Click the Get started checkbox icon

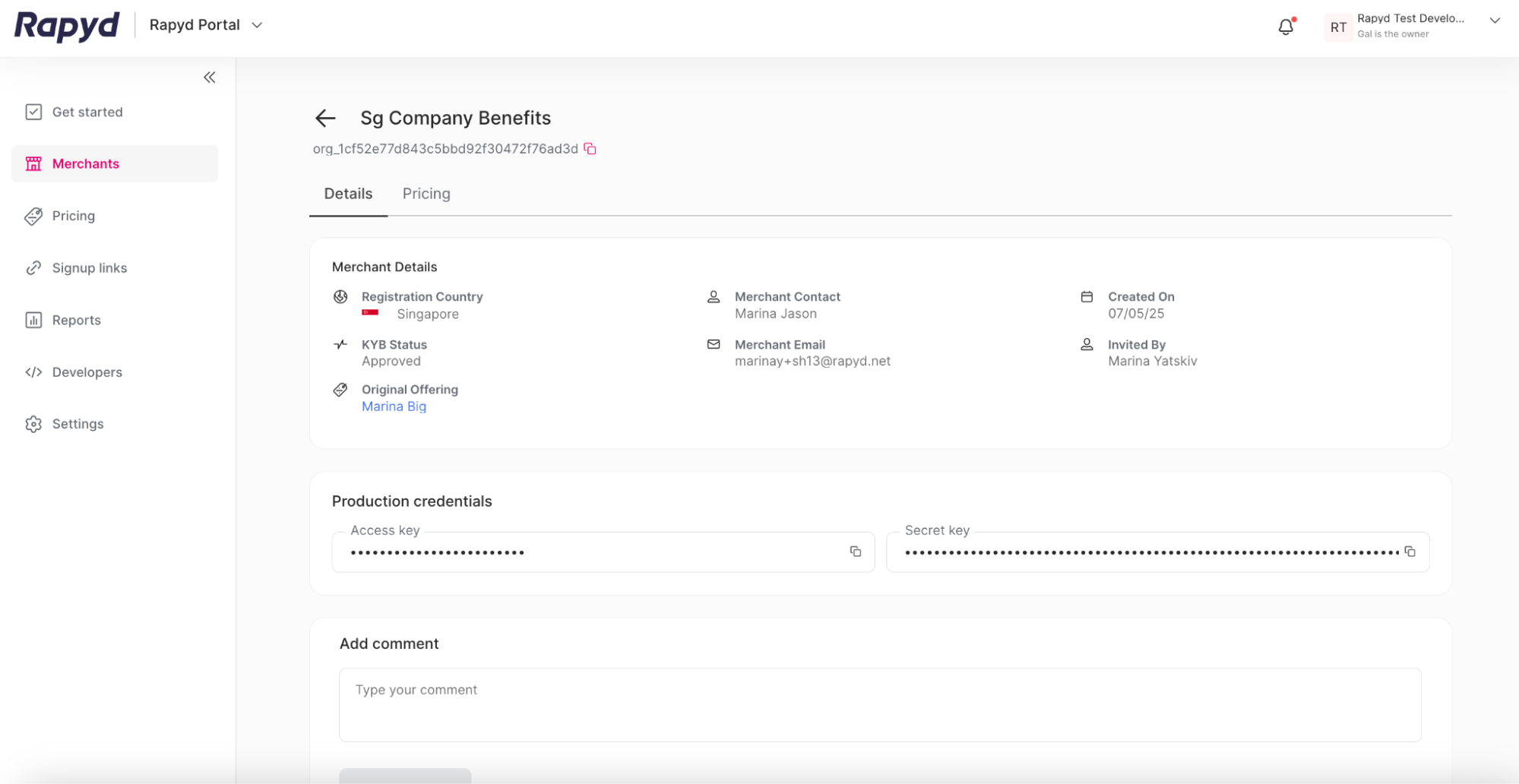(x=33, y=112)
